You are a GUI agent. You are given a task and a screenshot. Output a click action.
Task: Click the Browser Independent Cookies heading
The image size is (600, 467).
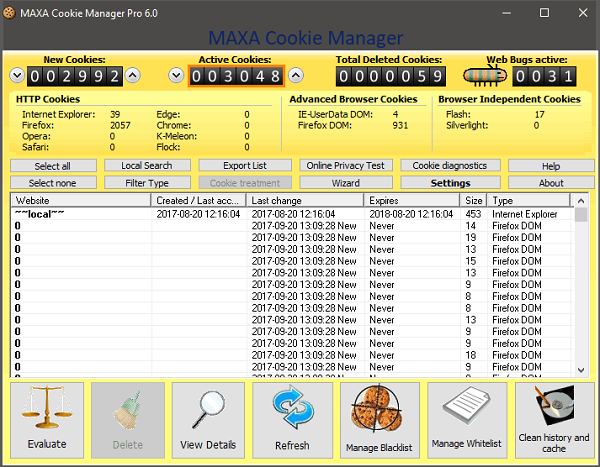coord(509,99)
